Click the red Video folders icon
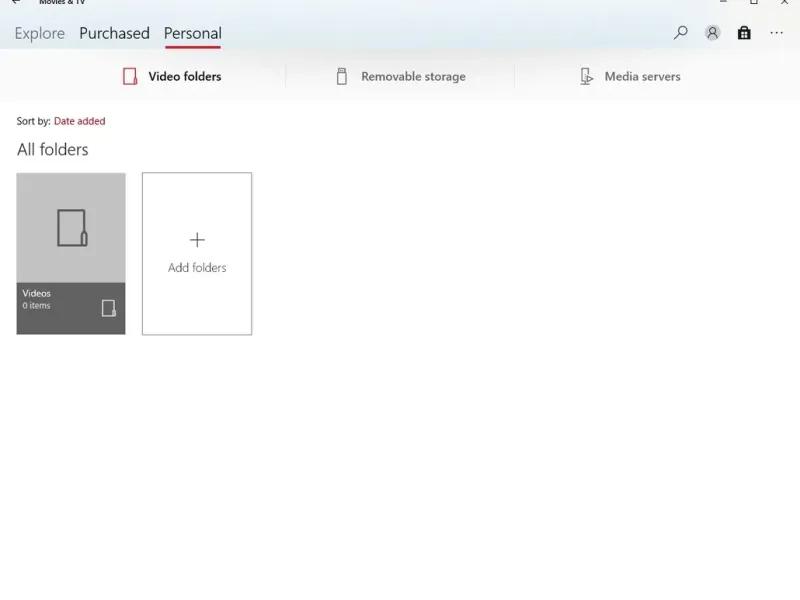Viewport: 800px width, 600px height. point(130,77)
